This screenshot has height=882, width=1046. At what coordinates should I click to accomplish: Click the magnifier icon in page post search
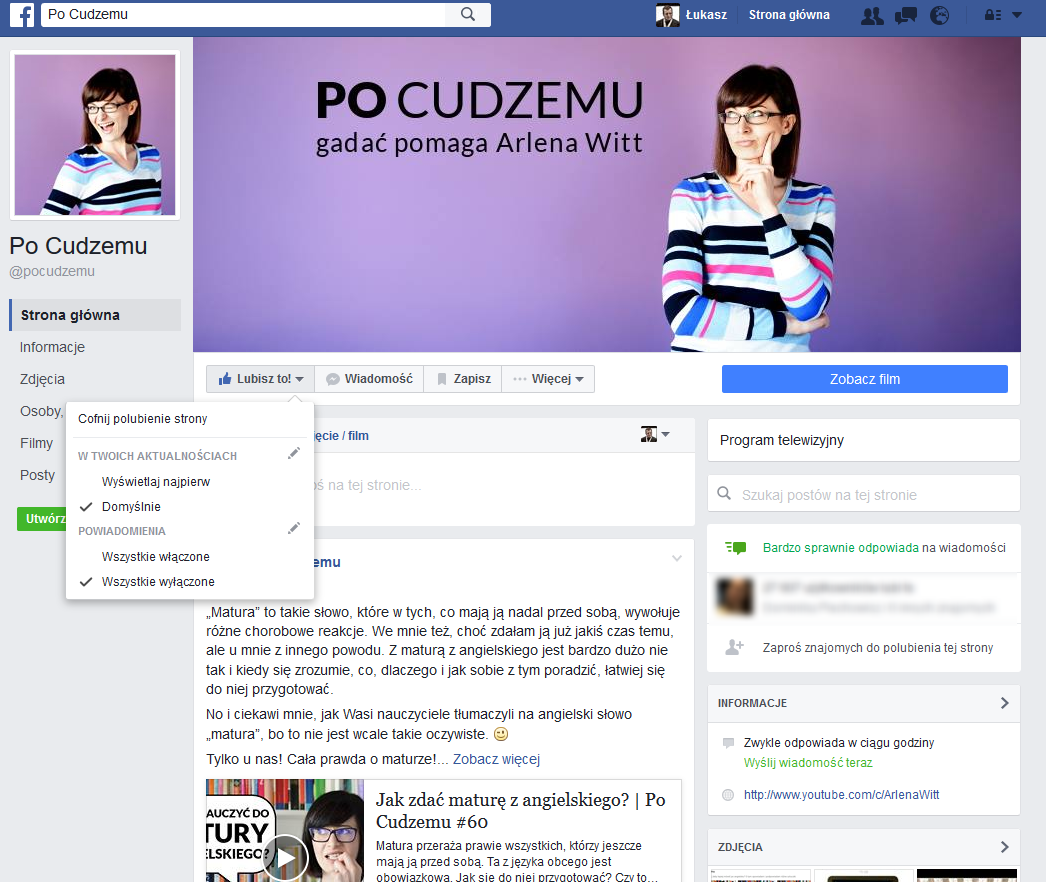[724, 494]
